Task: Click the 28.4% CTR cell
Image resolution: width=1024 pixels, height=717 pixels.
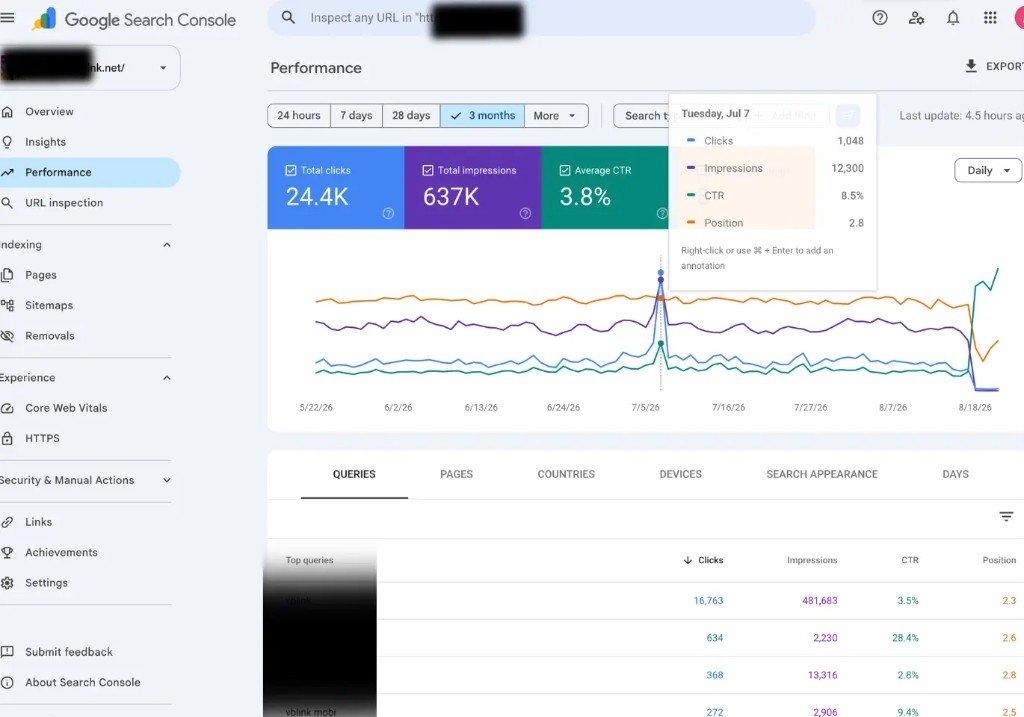Action: point(905,638)
